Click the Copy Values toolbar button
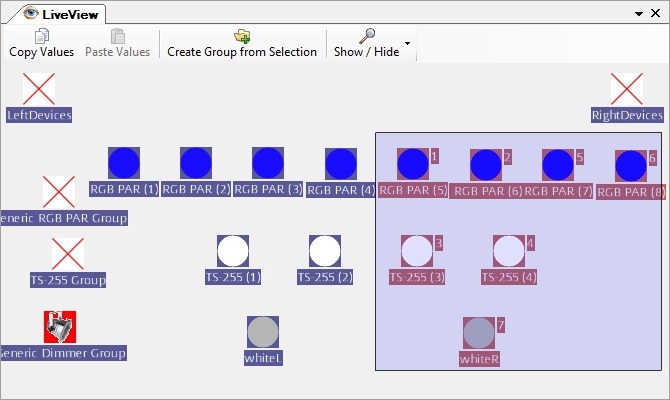The image size is (670, 400). (41, 43)
